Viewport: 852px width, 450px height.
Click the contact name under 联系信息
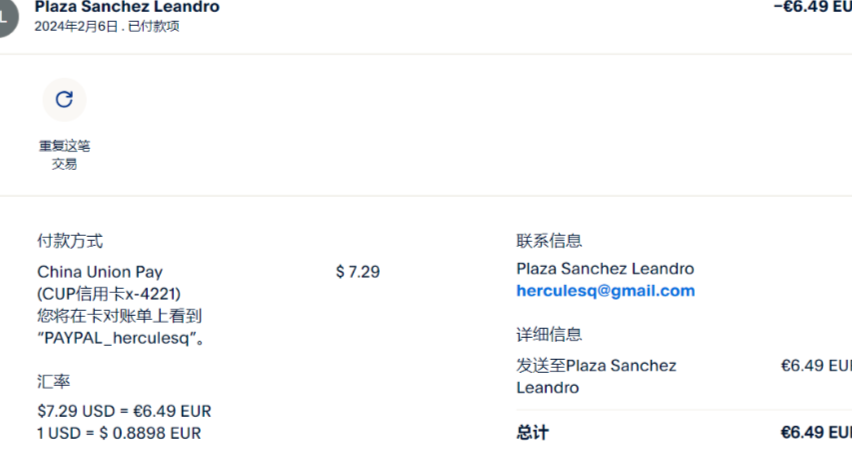pyautogui.click(x=605, y=269)
